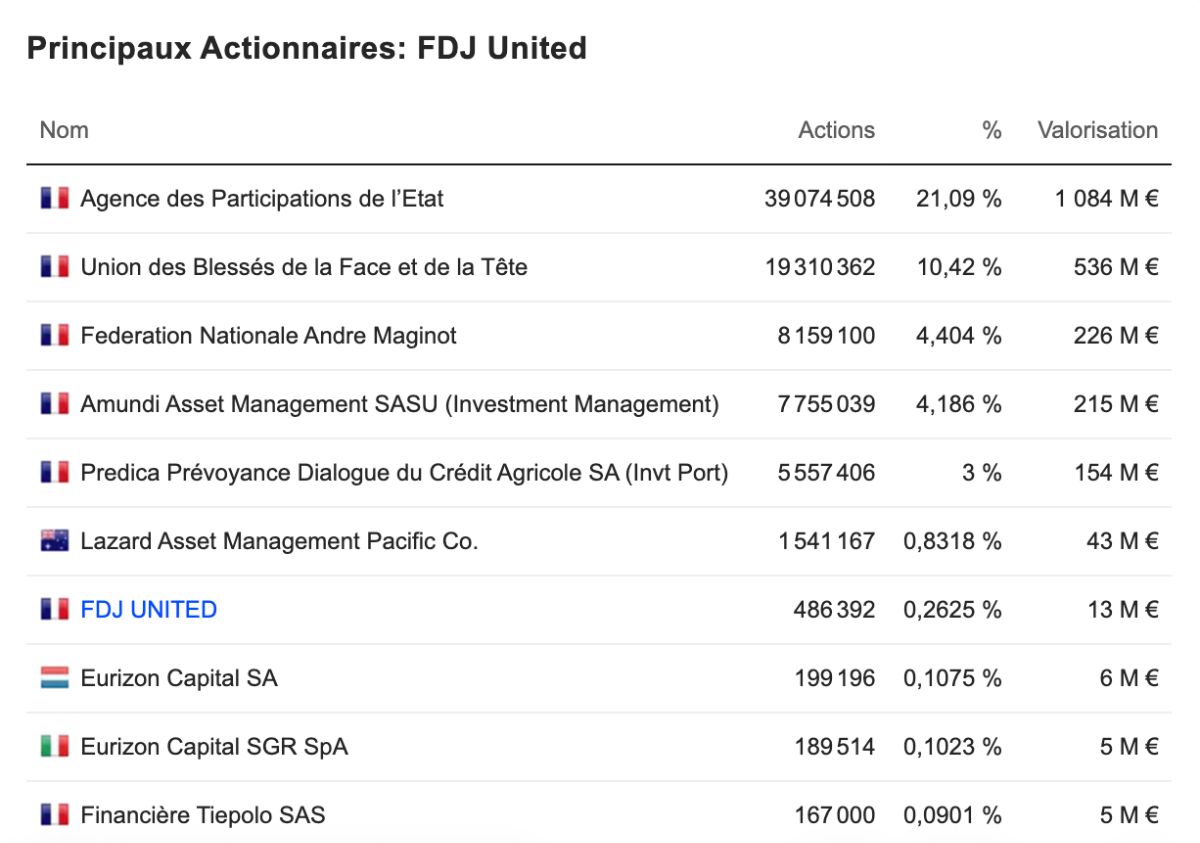Click the flag beside Union des Blessés
The width and height of the screenshot is (1200, 843).
pos(55,267)
